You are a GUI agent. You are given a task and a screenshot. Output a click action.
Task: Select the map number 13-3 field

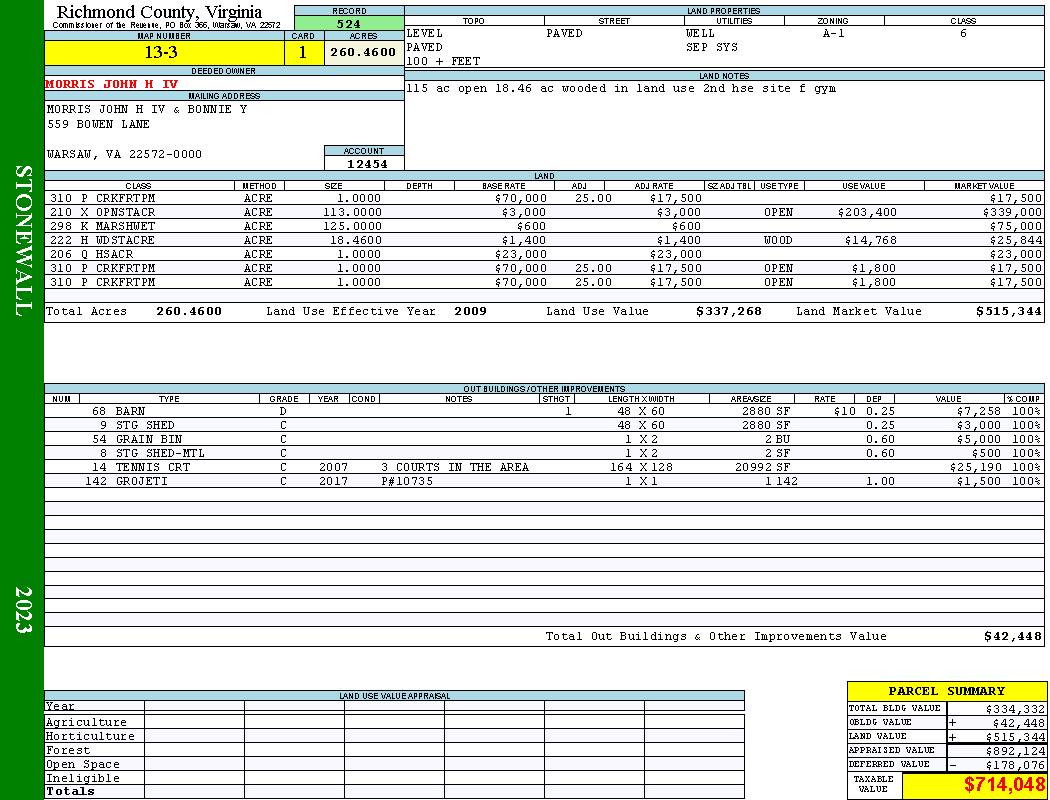[164, 52]
